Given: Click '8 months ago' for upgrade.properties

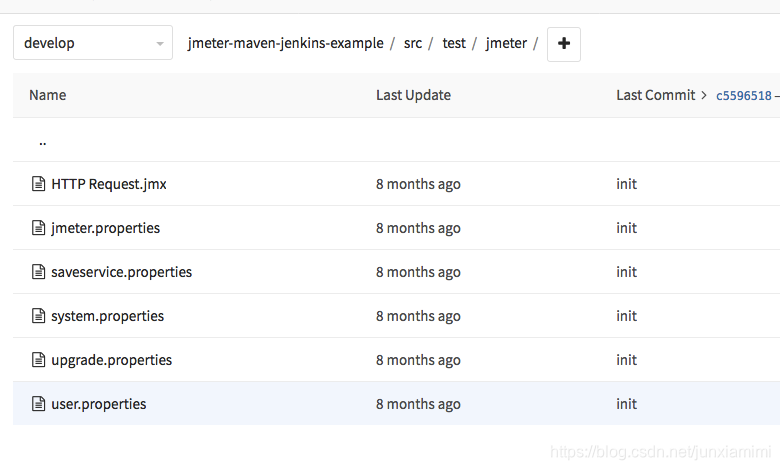Looking at the screenshot, I should click(x=418, y=360).
